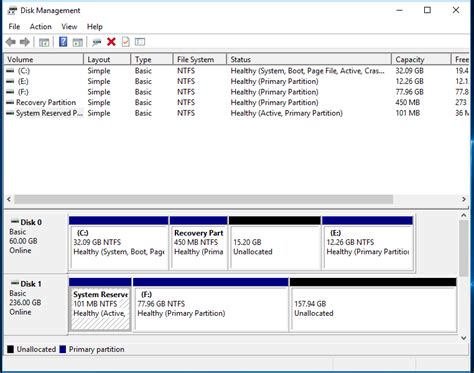Maximize the Disk Management window

point(427,10)
